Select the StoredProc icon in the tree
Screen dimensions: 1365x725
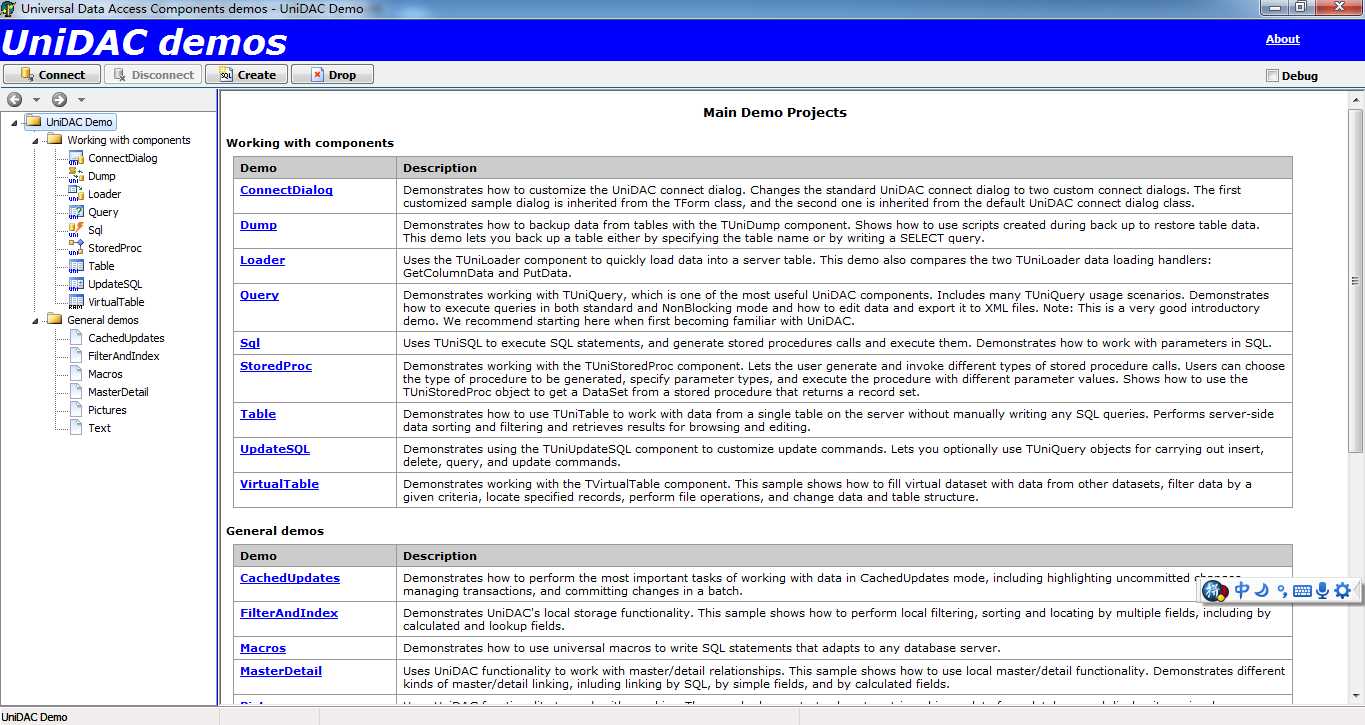[x=76, y=248]
